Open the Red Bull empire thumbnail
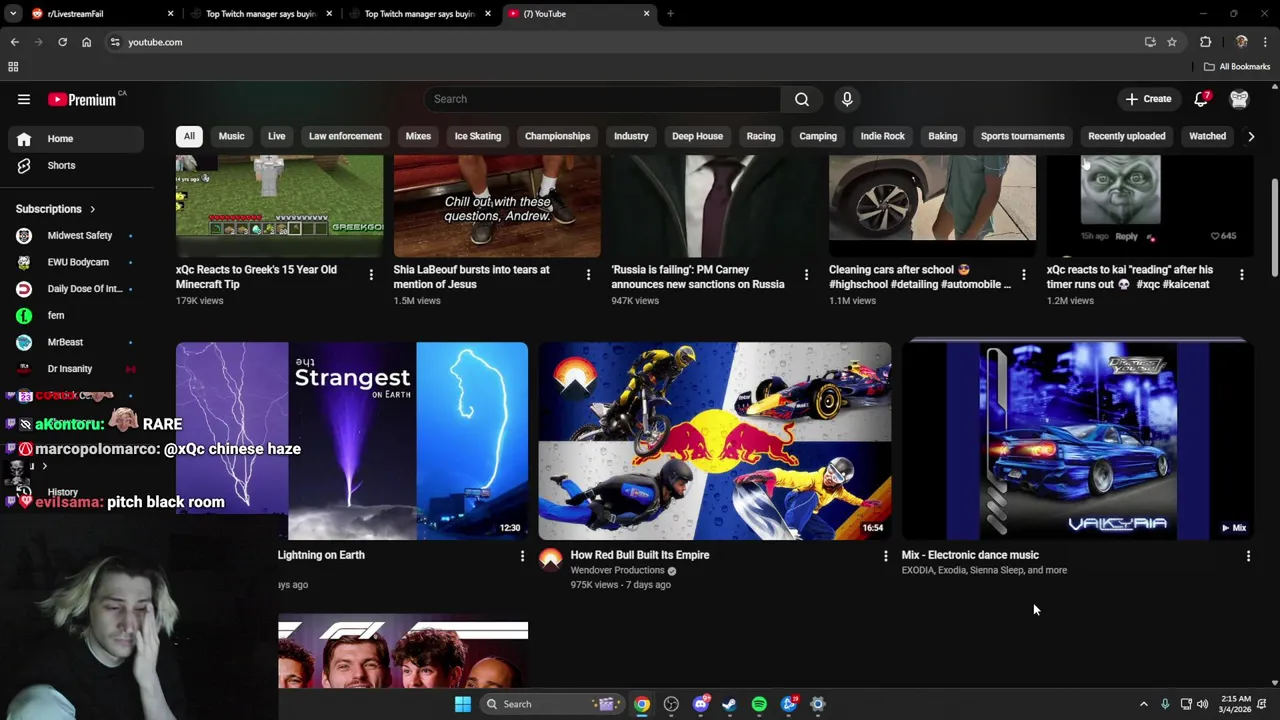Screen dimensions: 1280x720 coord(715,441)
